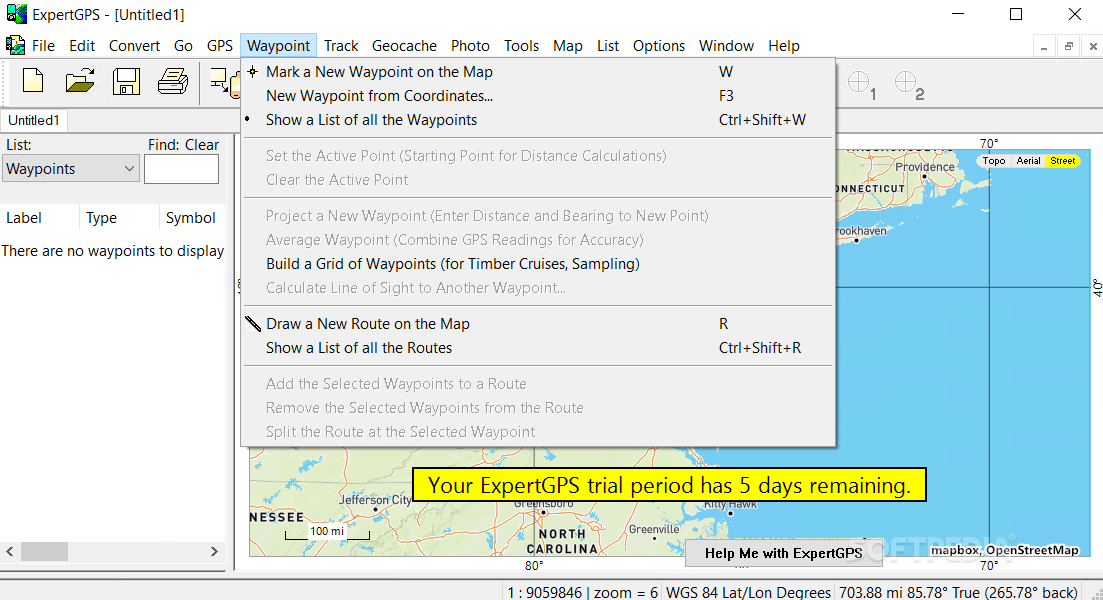Screen dimensions: 1103x600
Task: Select the crosshair 2 toolbar icon
Action: coord(909,84)
